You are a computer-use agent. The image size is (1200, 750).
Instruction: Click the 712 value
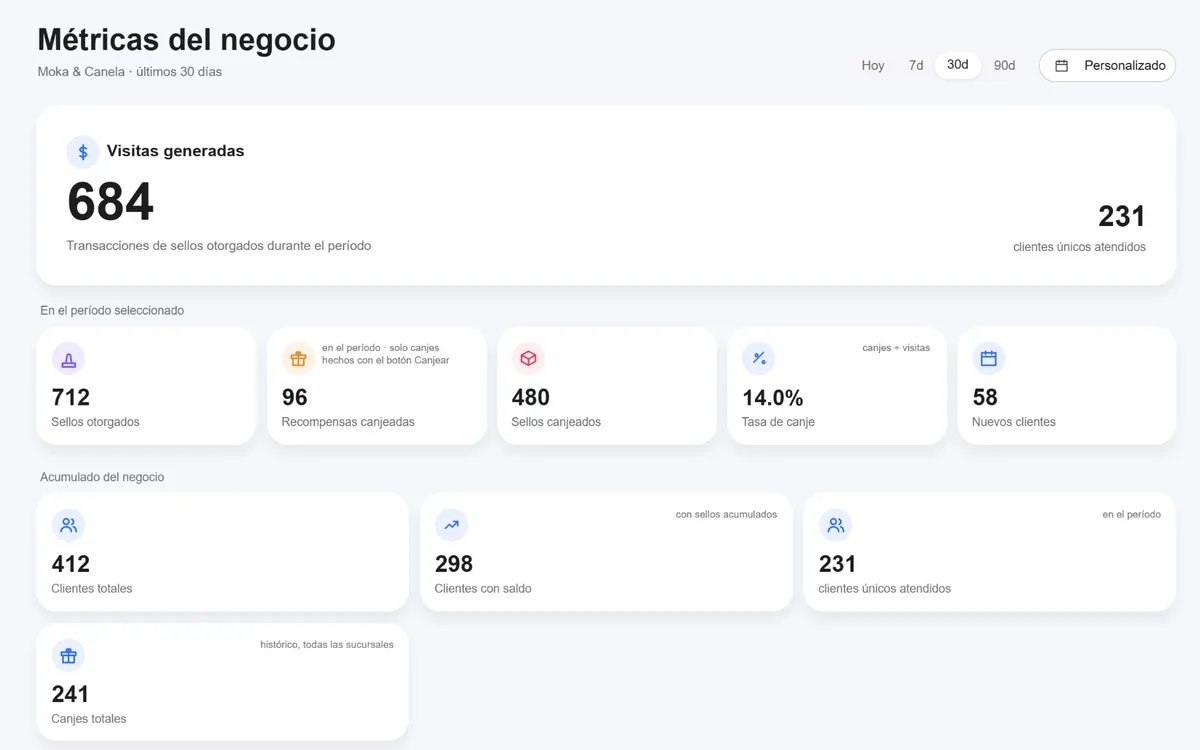coord(71,397)
